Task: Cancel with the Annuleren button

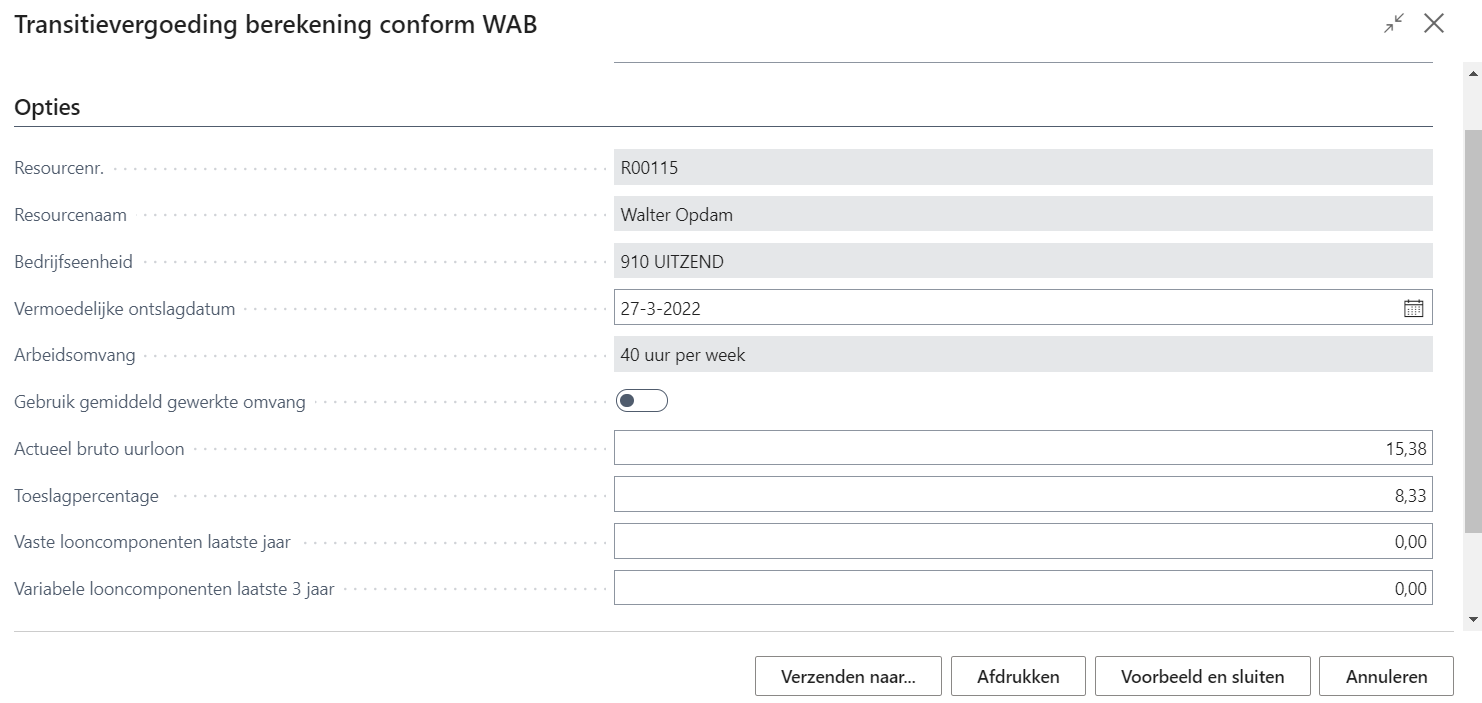Action: coord(1386,677)
